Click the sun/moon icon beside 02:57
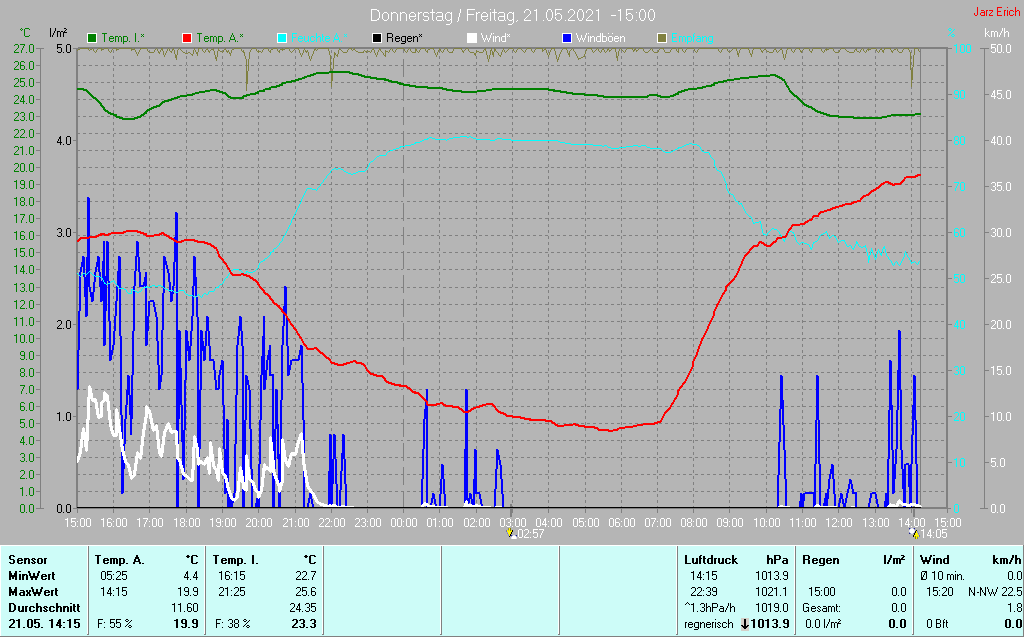The image size is (1024, 637). pos(512,534)
